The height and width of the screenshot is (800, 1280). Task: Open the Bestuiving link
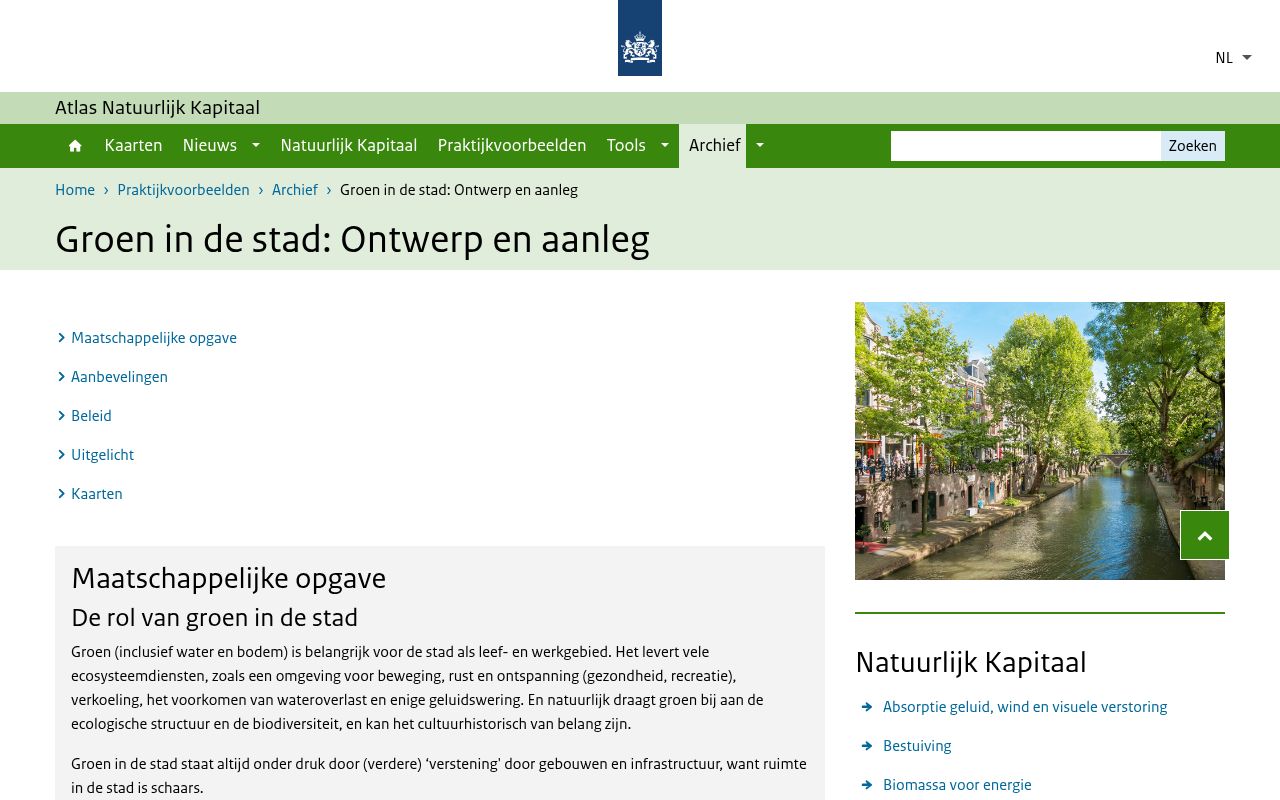pos(917,746)
